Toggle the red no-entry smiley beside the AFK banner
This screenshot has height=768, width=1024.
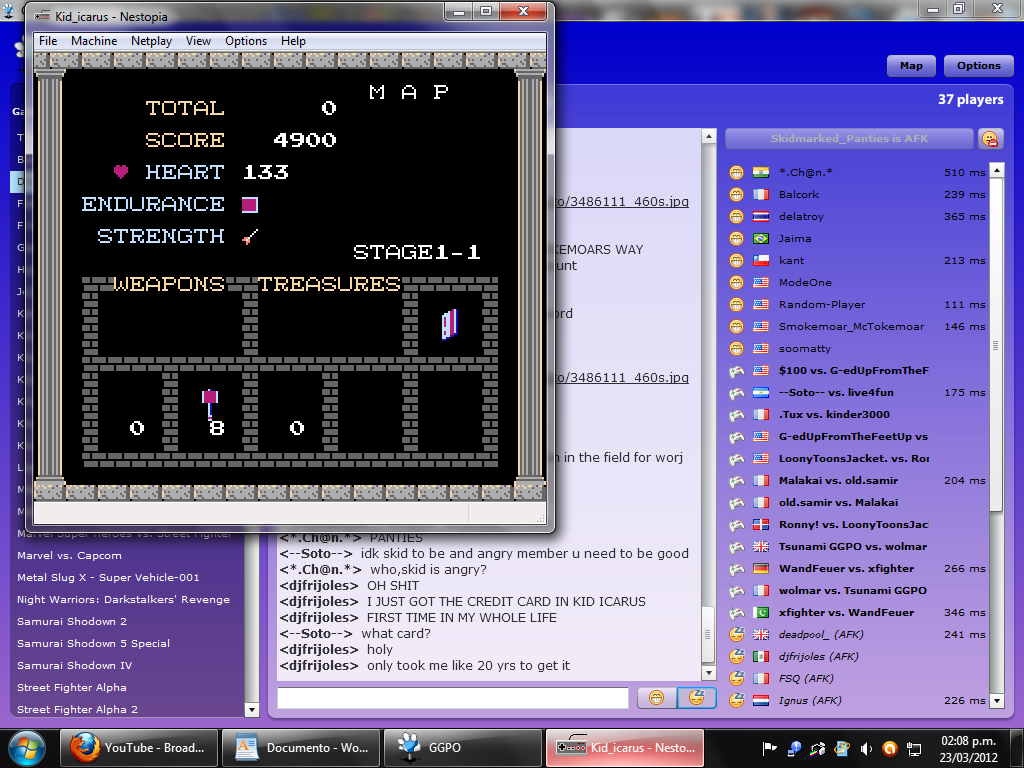pyautogui.click(x=990, y=138)
